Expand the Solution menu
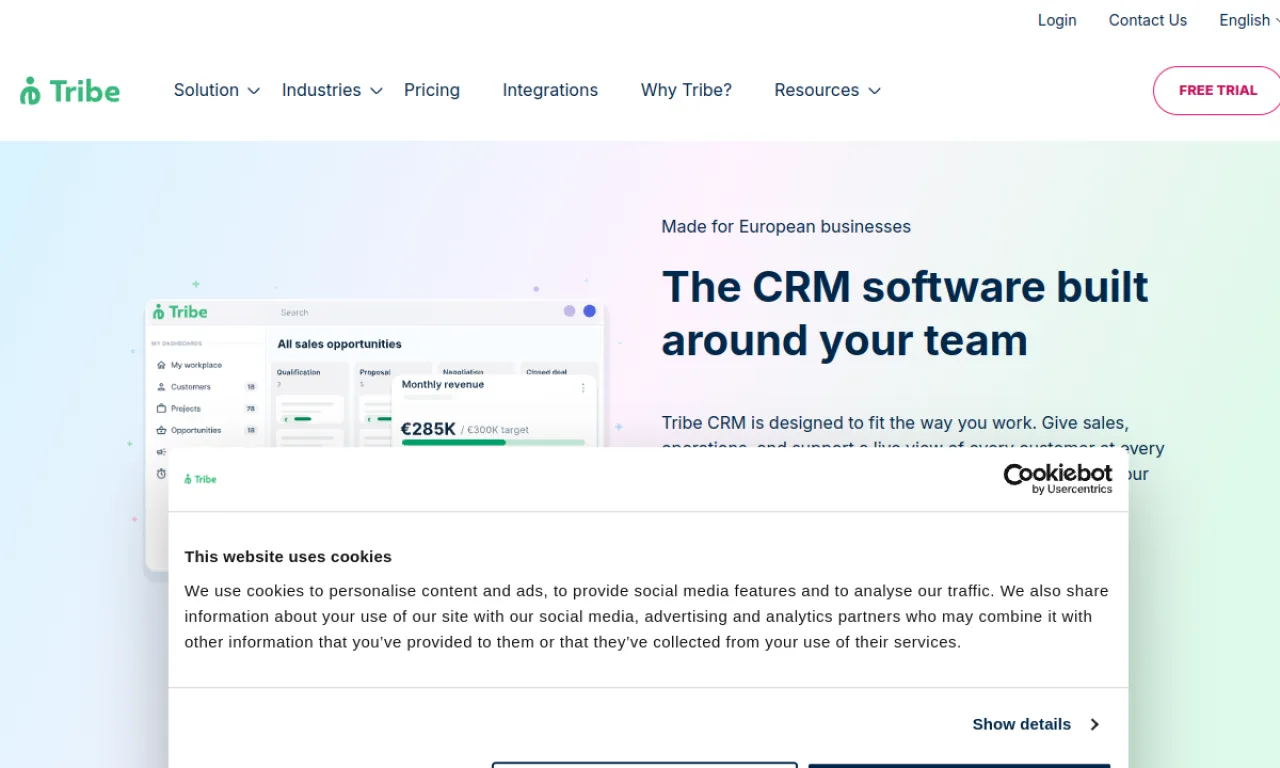The image size is (1280, 768). (x=217, y=90)
